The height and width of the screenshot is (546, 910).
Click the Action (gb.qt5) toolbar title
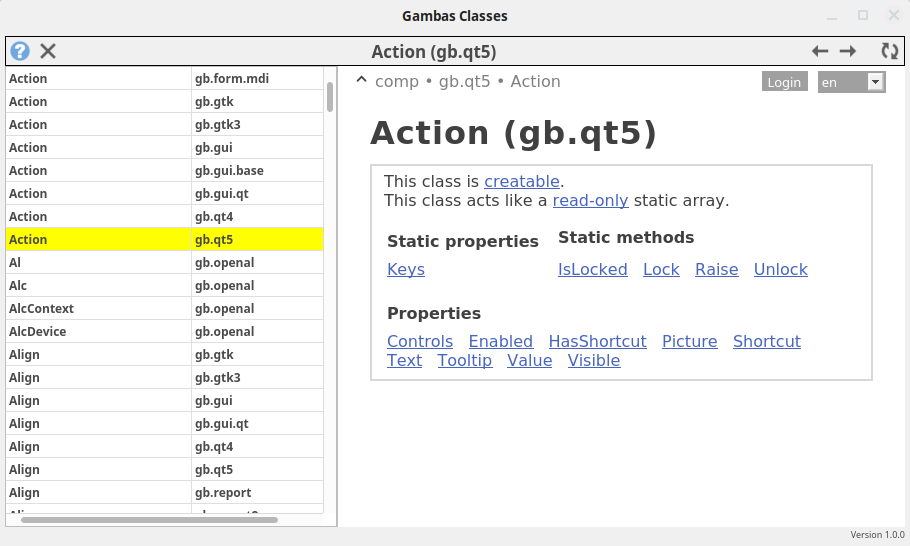(x=434, y=52)
